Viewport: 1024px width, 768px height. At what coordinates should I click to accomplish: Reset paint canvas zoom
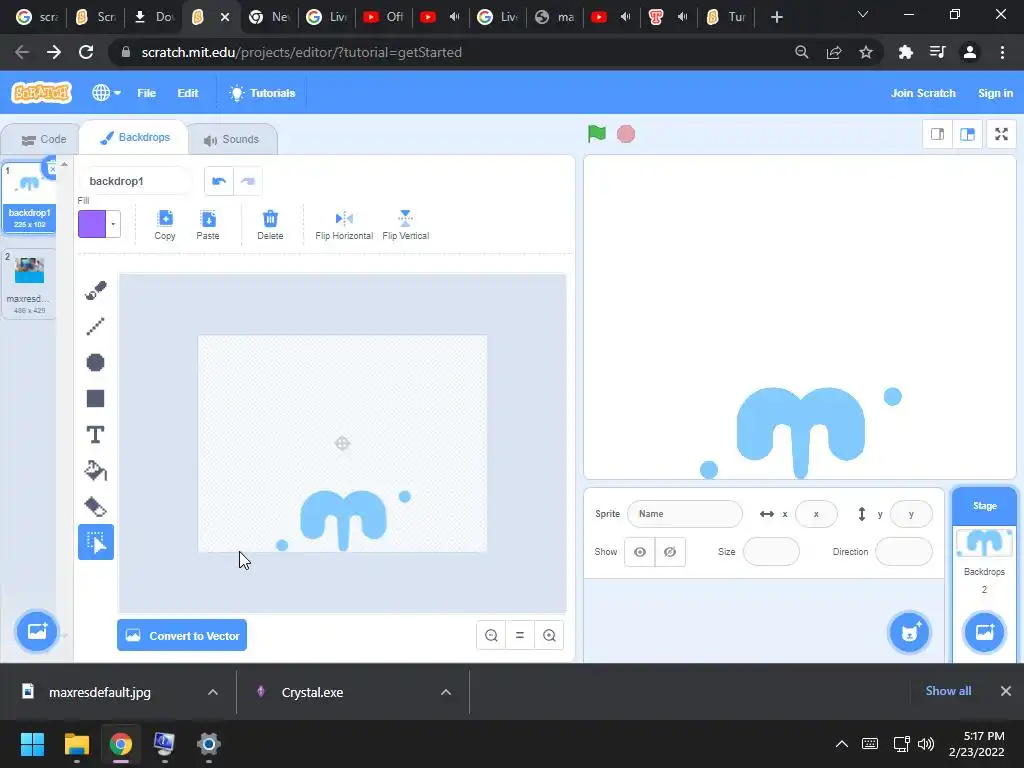520,635
